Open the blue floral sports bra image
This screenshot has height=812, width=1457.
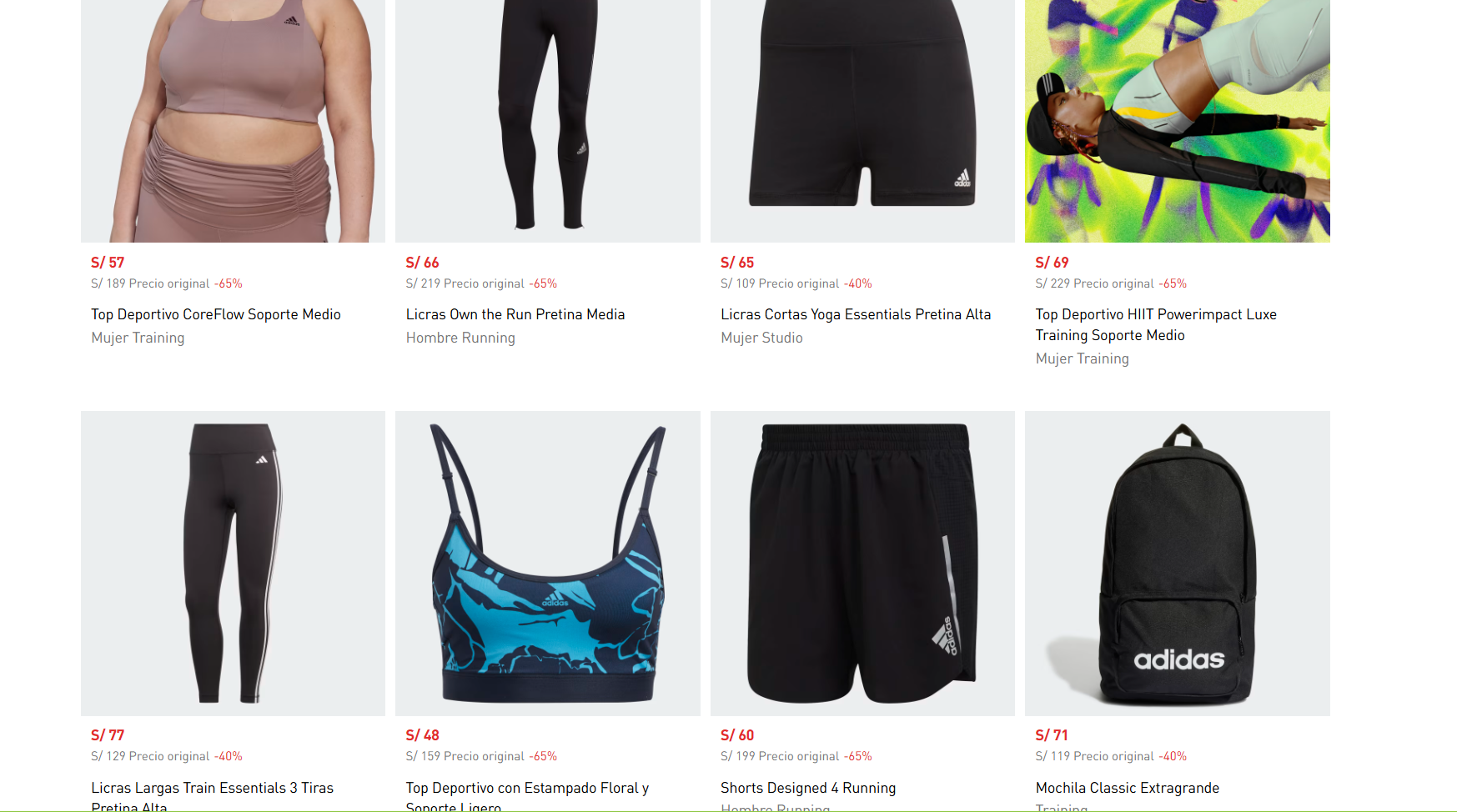coord(547,564)
